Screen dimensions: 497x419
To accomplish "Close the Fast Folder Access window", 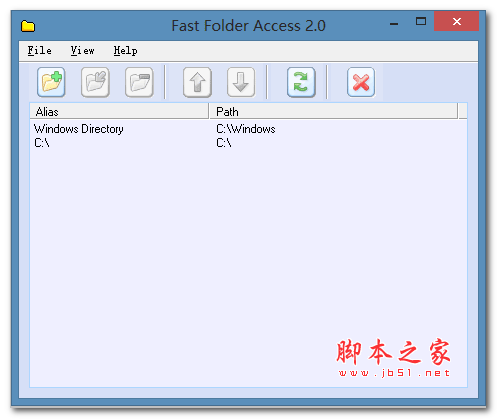I will [456, 21].
